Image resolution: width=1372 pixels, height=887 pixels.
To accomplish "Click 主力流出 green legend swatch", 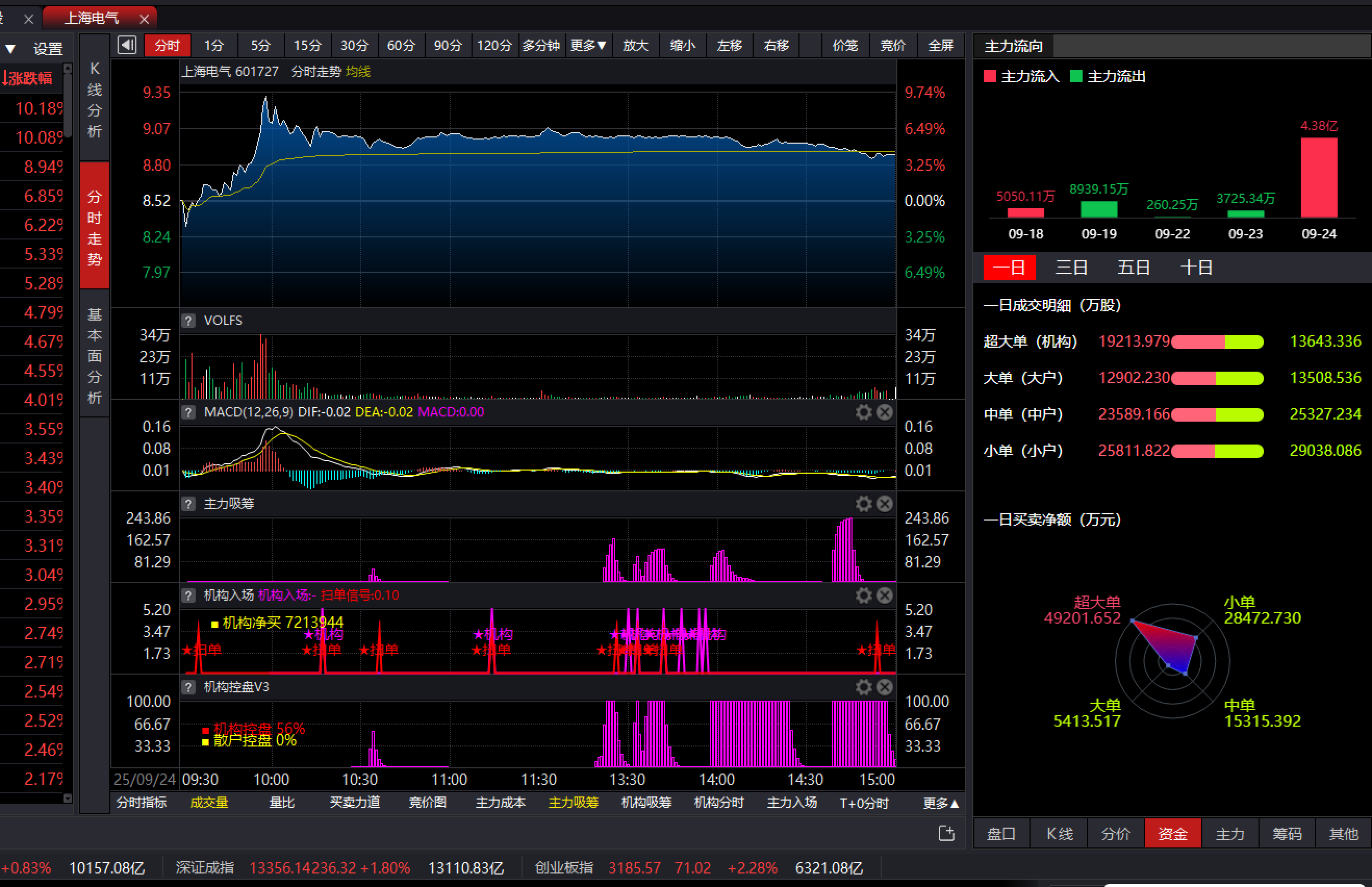I will (x=1075, y=77).
